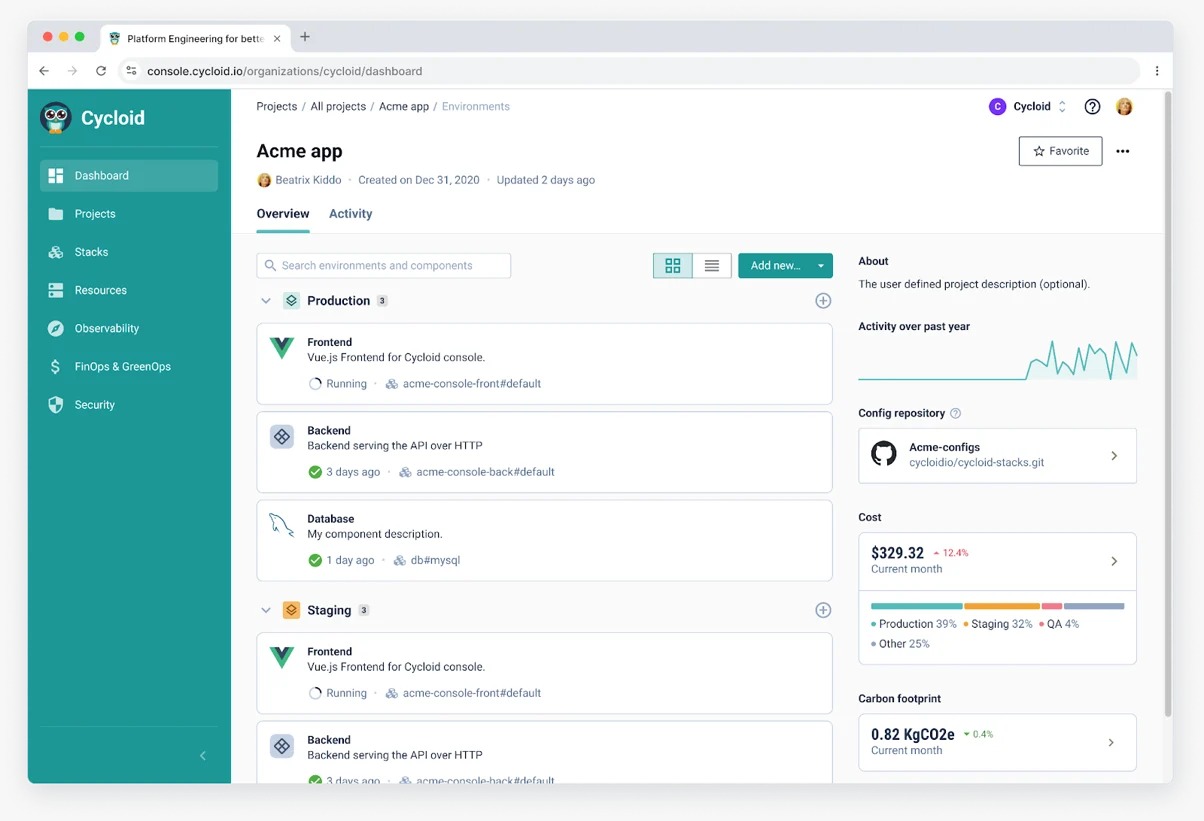Add a component to Production
The height and width of the screenshot is (821, 1204).
823,301
